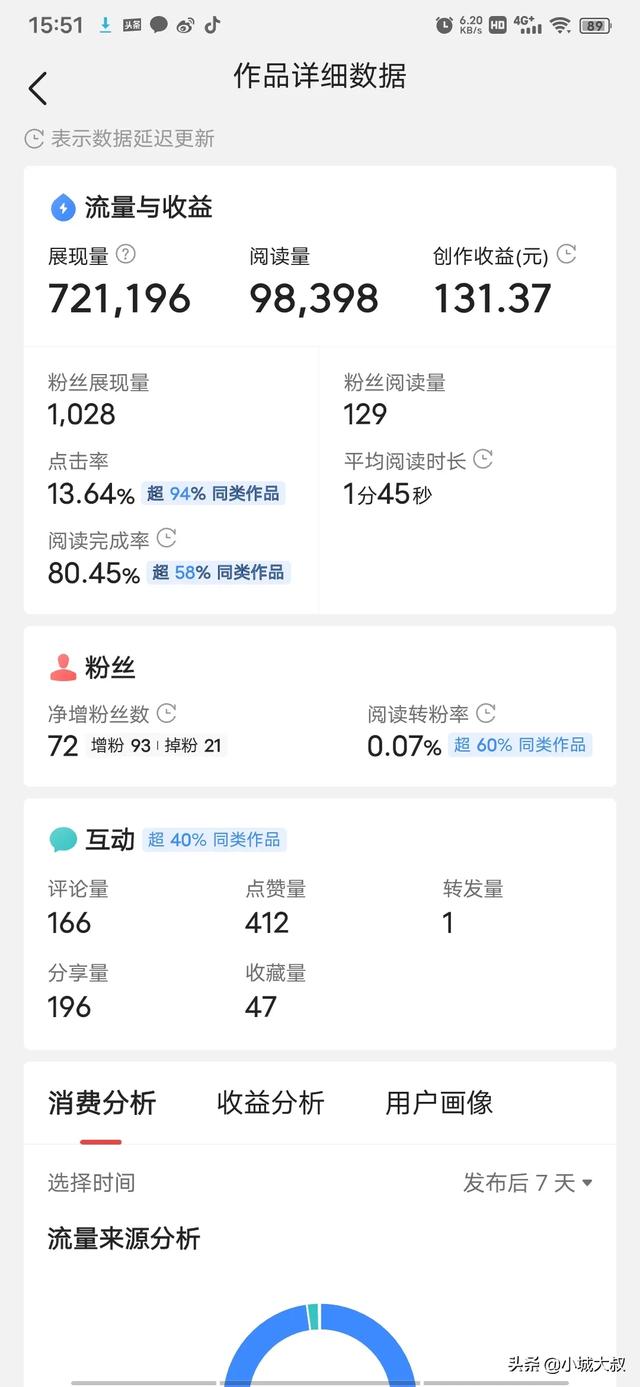
Task: Tap the red person 粉丝 icon
Action: point(63,667)
